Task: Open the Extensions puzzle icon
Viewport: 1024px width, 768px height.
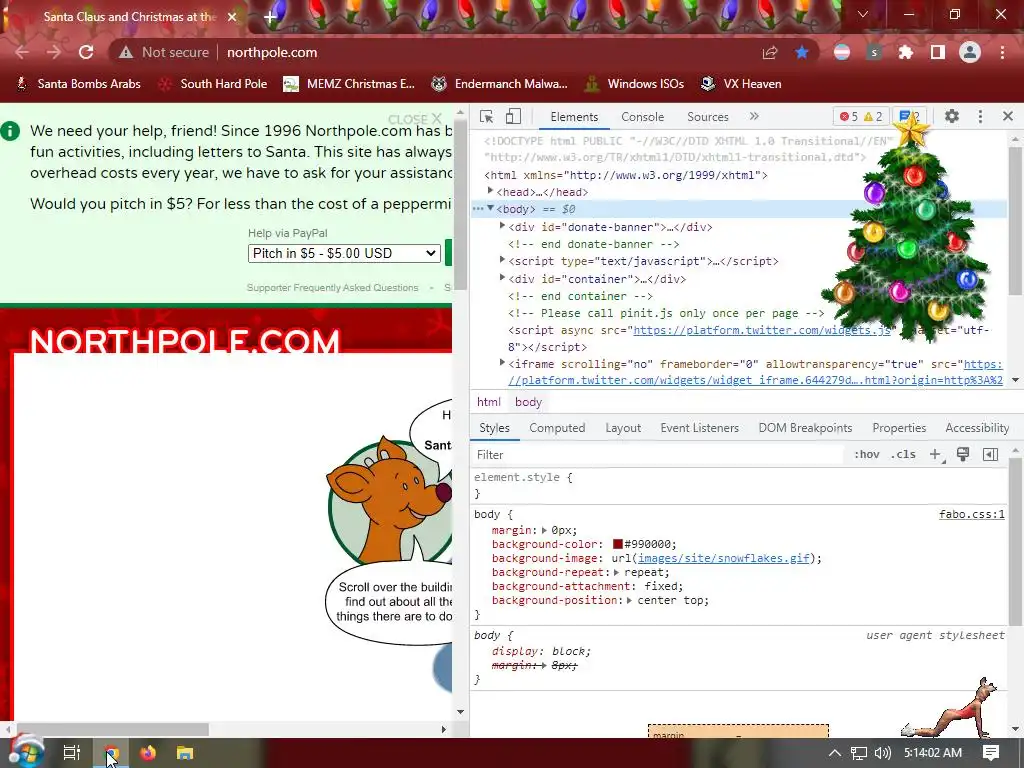Action: tap(906, 52)
